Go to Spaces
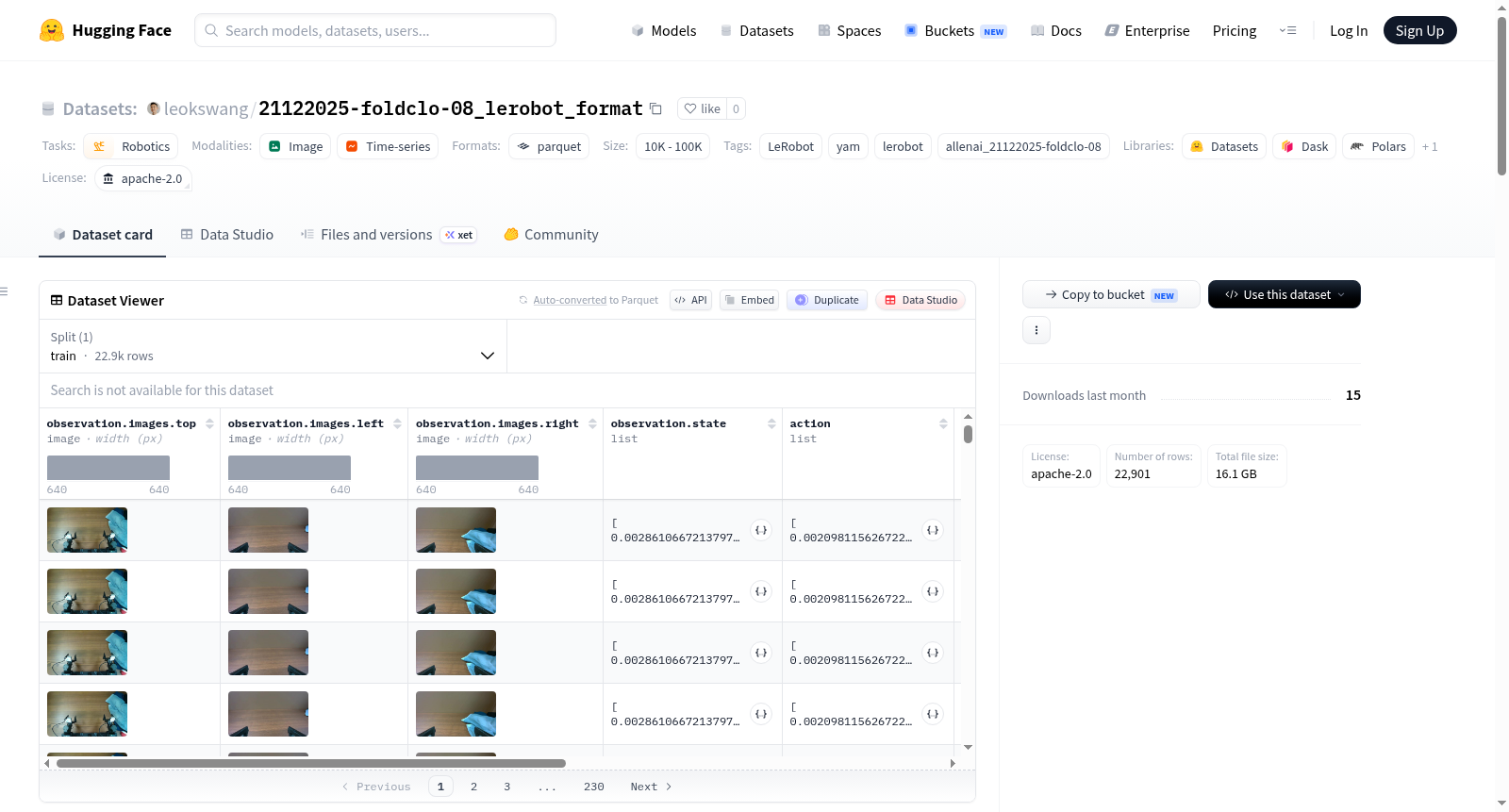The width and height of the screenshot is (1509, 812). (849, 30)
